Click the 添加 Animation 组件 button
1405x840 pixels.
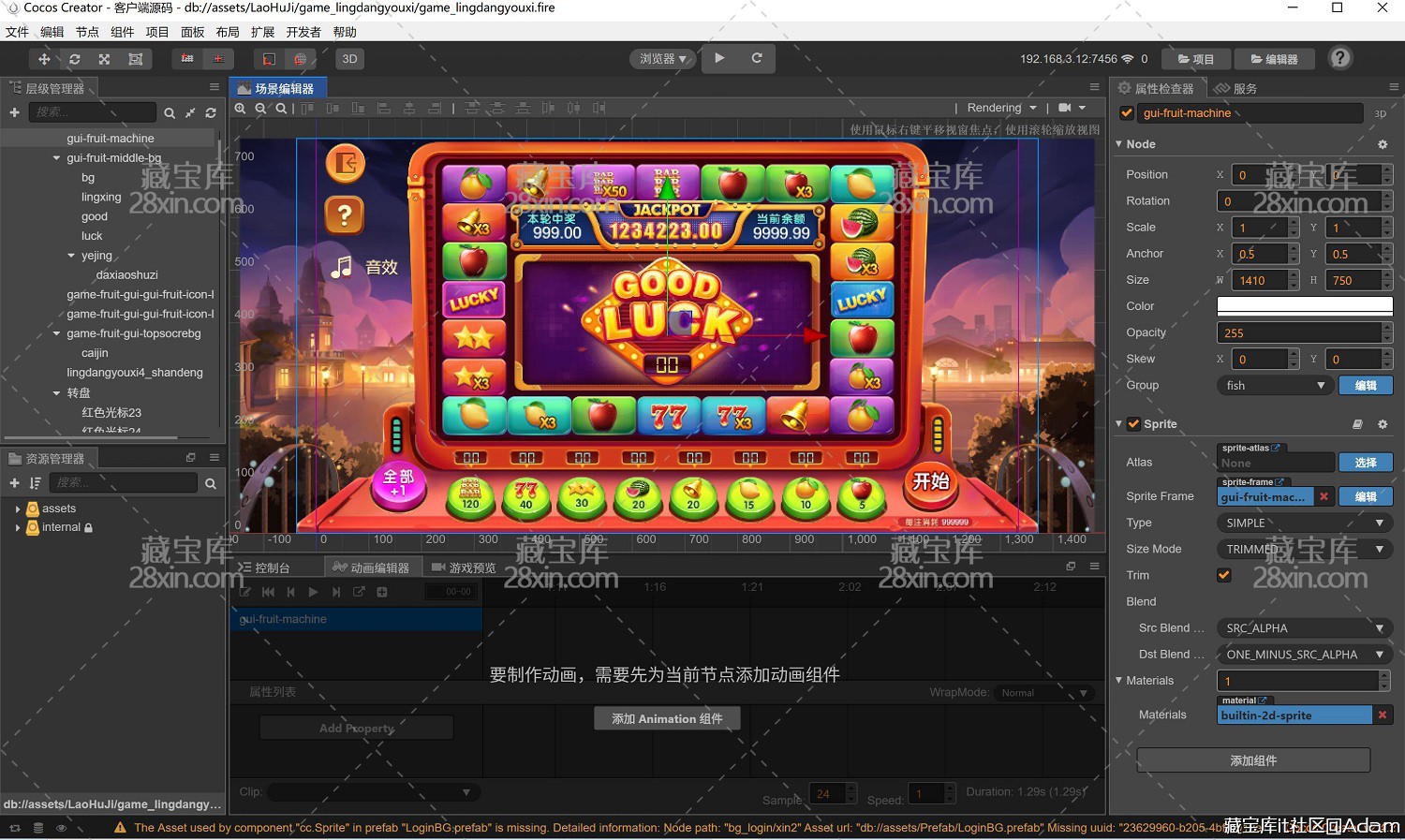[x=667, y=718]
